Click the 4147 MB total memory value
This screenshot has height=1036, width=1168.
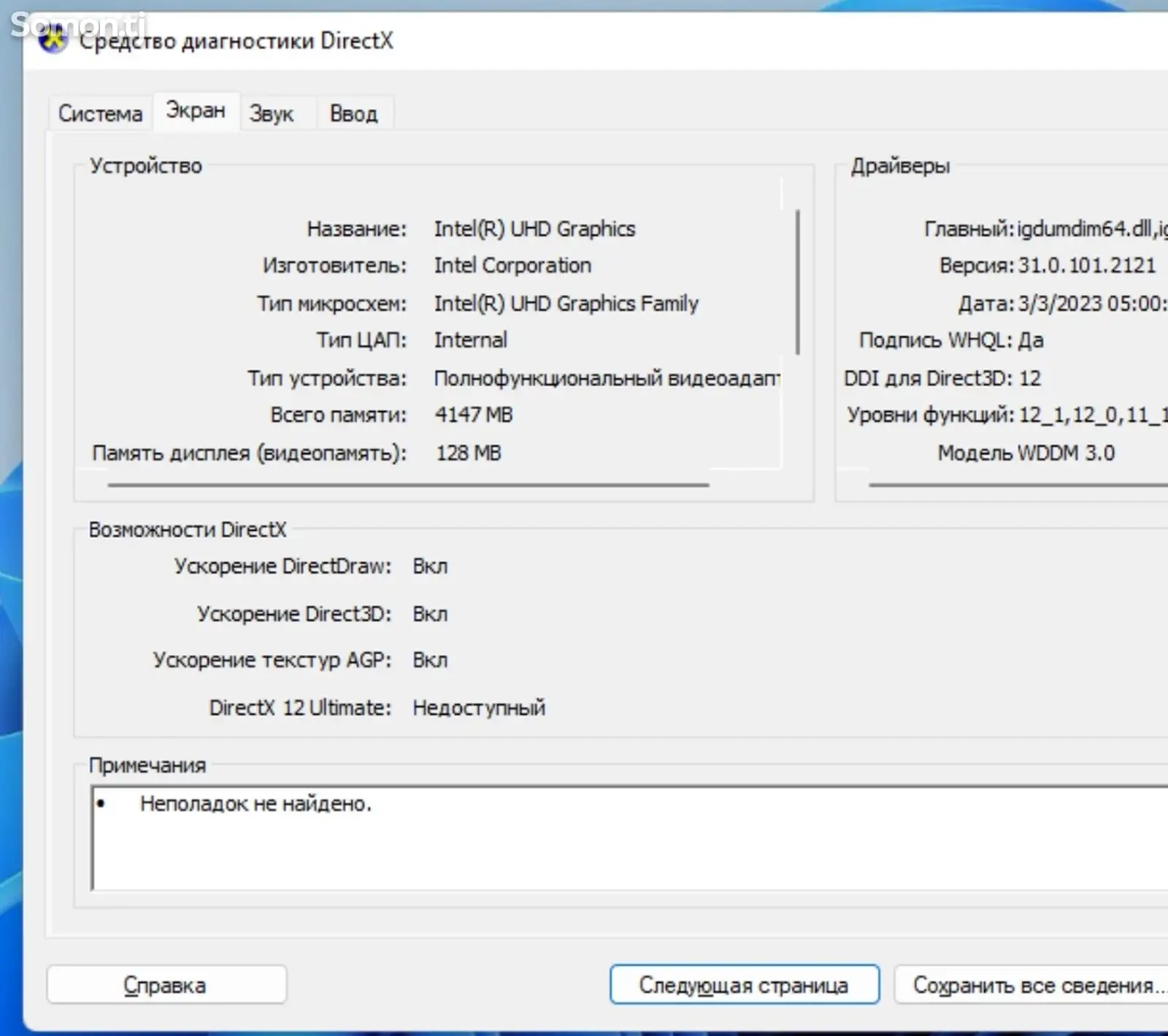click(474, 415)
